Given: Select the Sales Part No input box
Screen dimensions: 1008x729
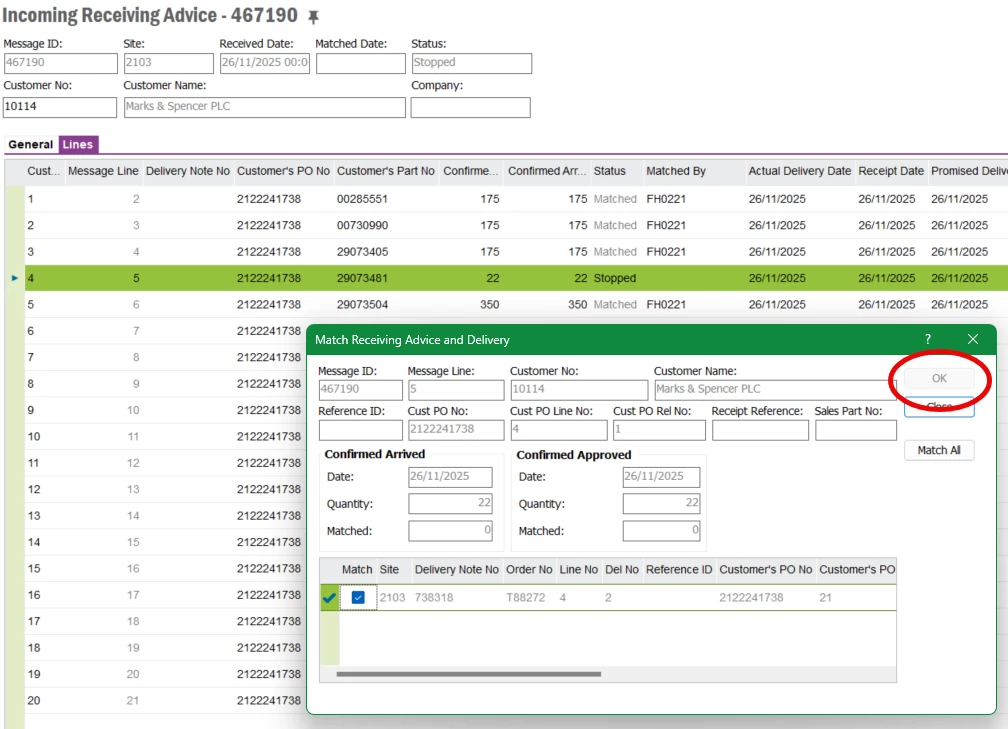Looking at the screenshot, I should tap(855, 430).
